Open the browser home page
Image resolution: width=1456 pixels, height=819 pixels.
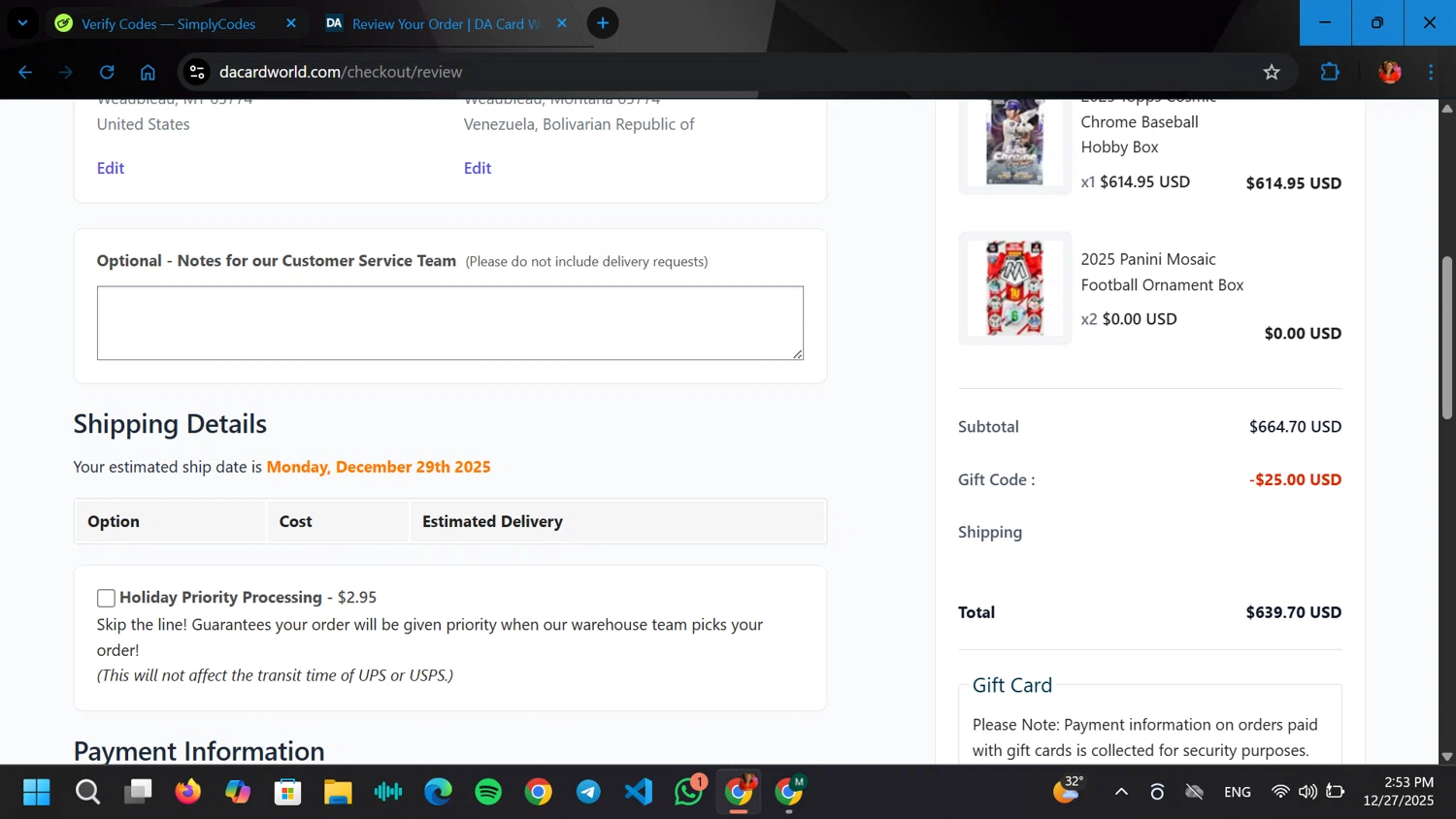[148, 72]
